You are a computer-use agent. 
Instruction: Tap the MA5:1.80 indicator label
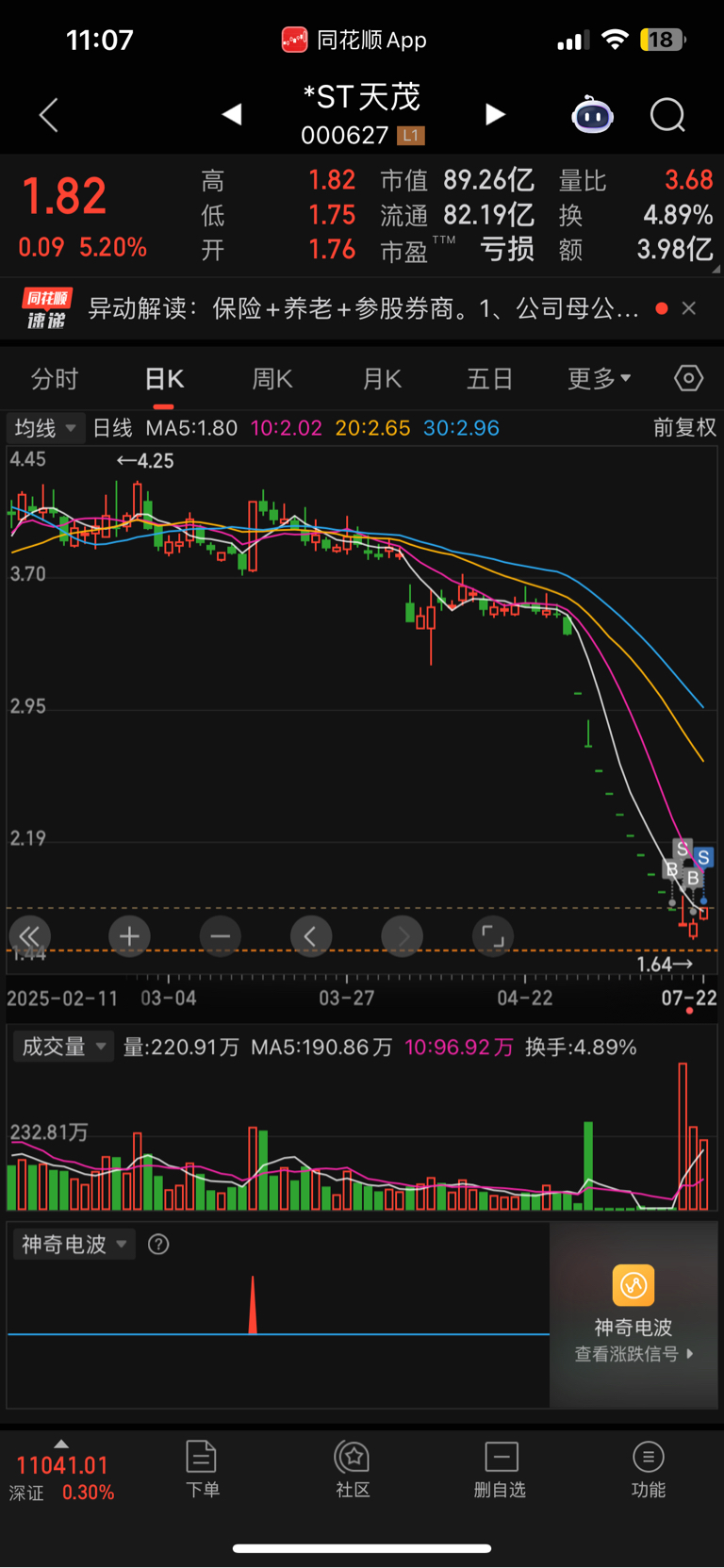(x=191, y=428)
